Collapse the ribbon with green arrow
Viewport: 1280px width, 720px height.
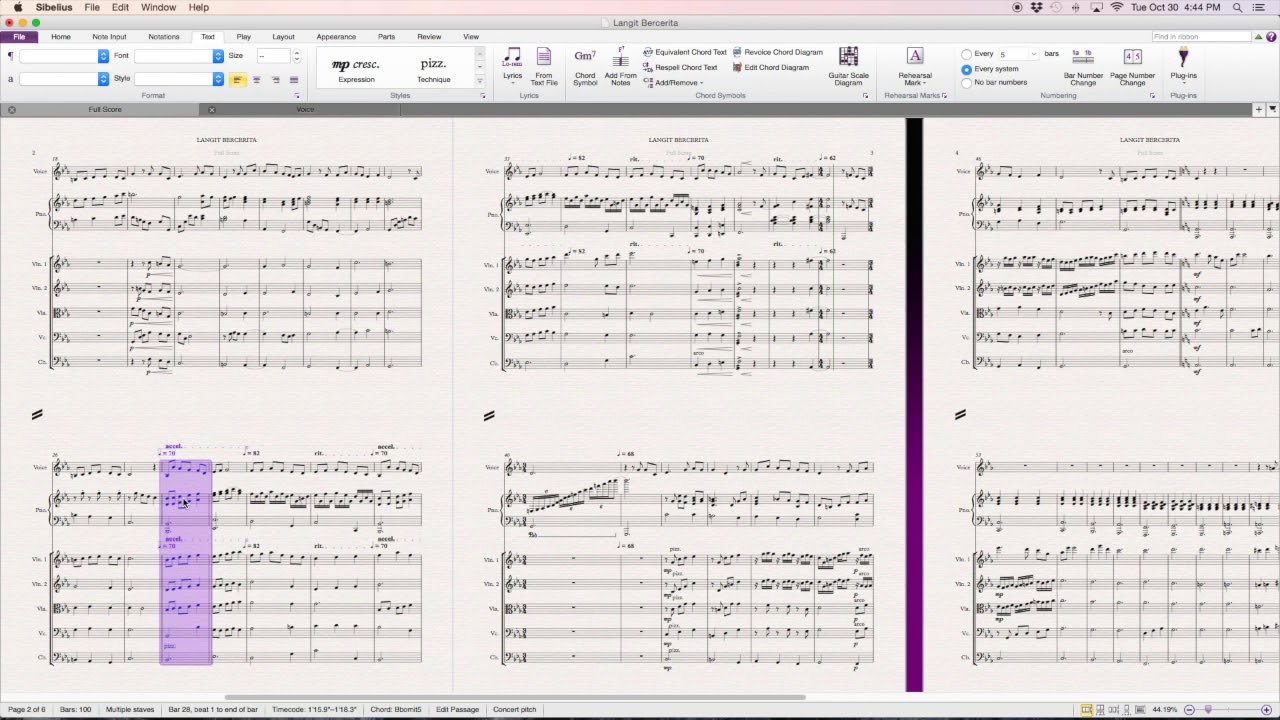pos(1258,37)
